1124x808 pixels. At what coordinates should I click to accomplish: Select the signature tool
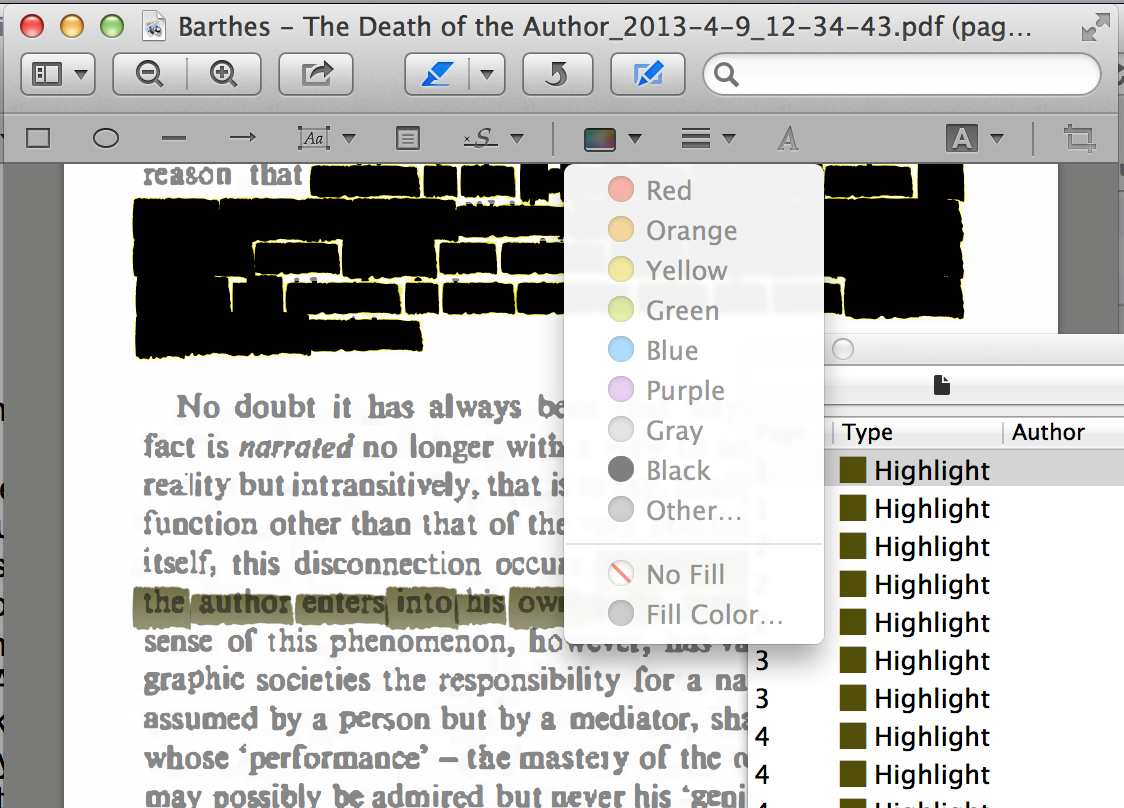tap(481, 138)
